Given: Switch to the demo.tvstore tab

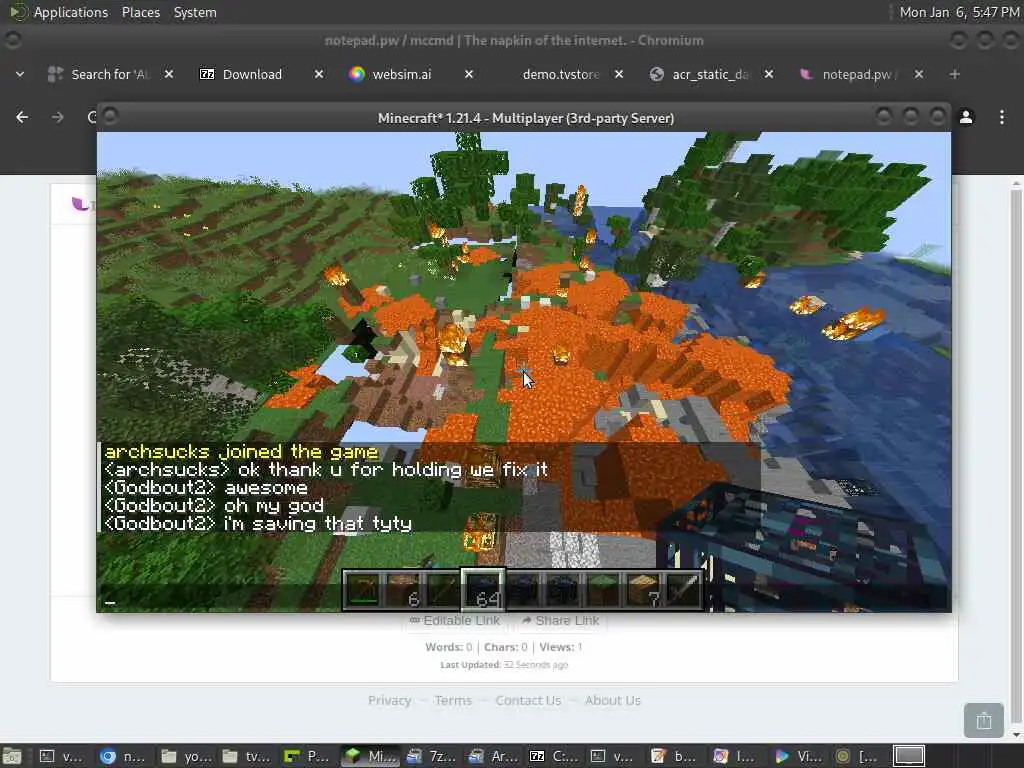Looking at the screenshot, I should (x=560, y=74).
